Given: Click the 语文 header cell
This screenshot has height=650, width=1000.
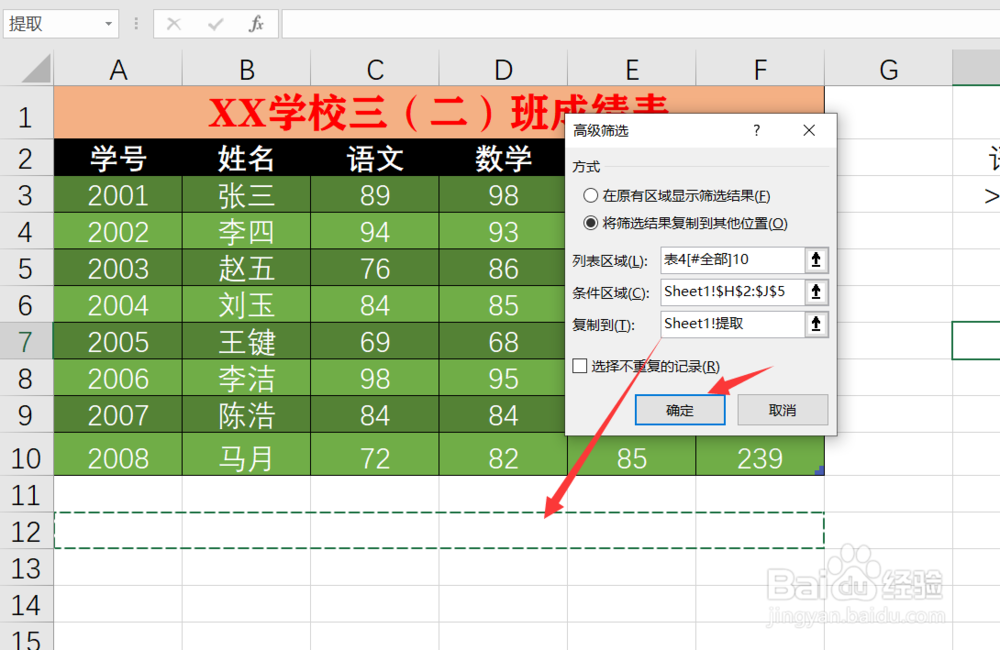Looking at the screenshot, I should click(375, 158).
